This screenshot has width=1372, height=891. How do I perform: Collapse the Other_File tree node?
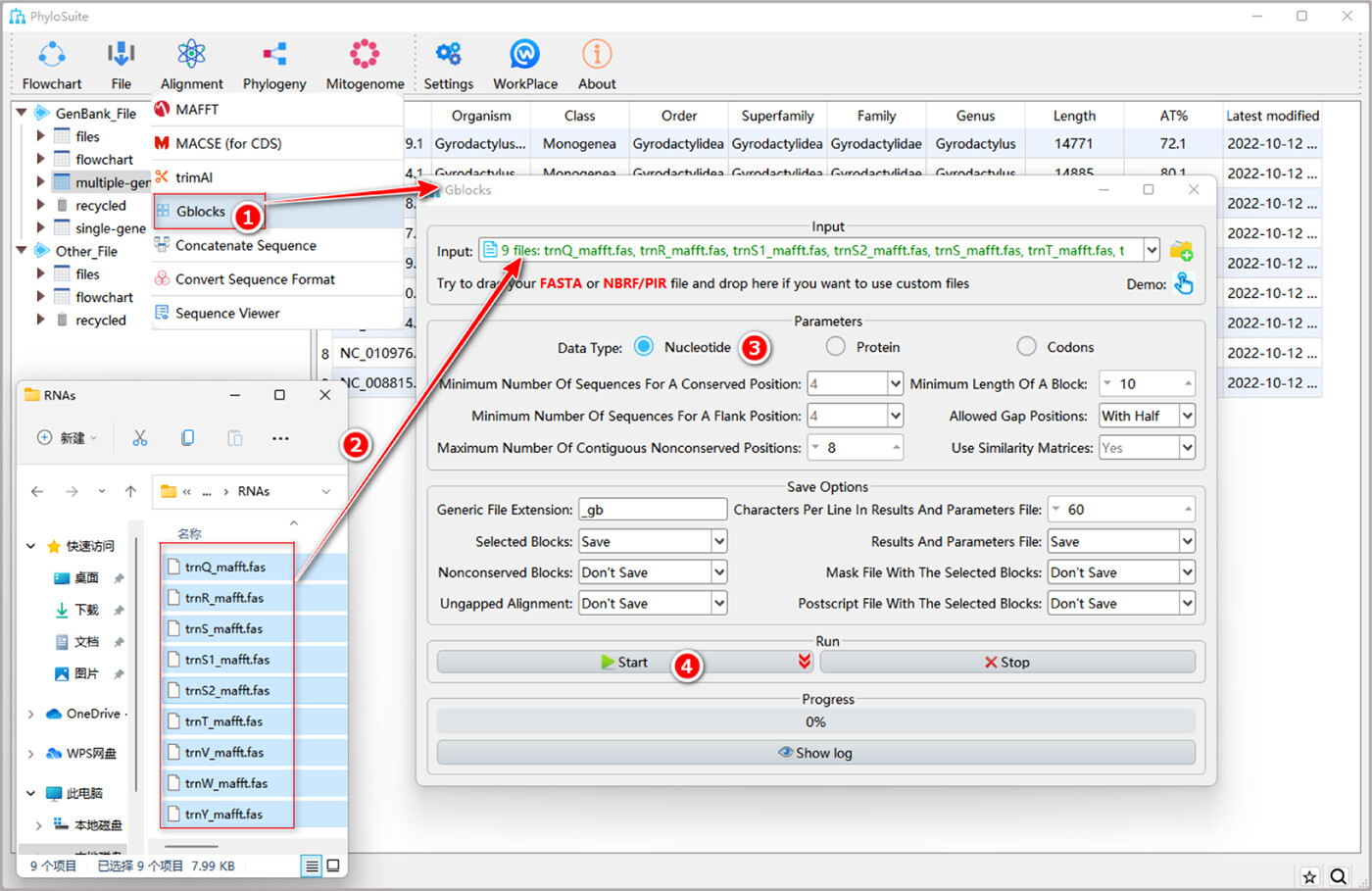[x=21, y=251]
